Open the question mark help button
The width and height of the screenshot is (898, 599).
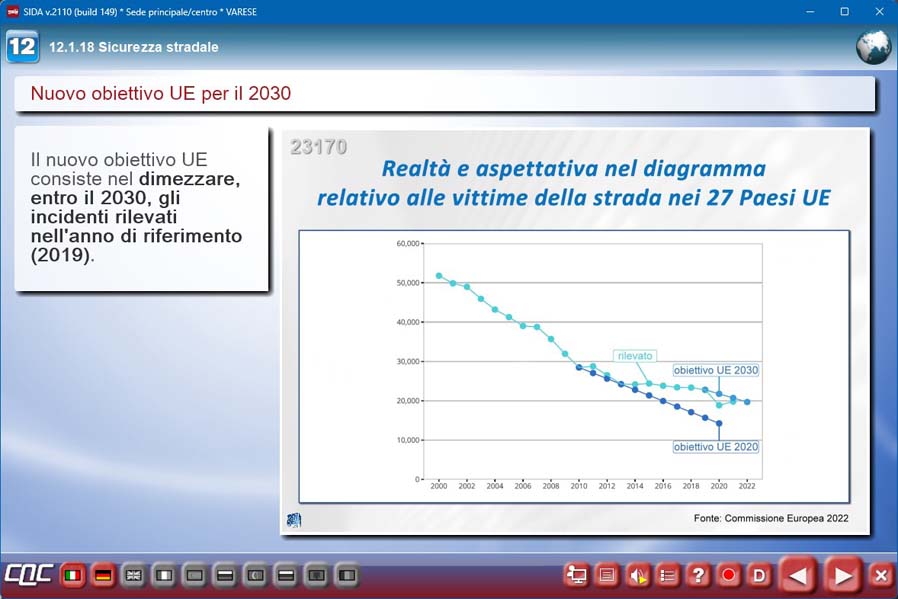698,576
